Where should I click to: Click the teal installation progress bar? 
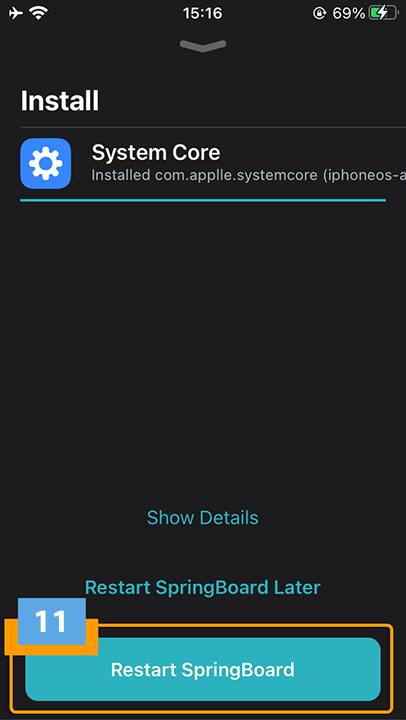point(203,200)
